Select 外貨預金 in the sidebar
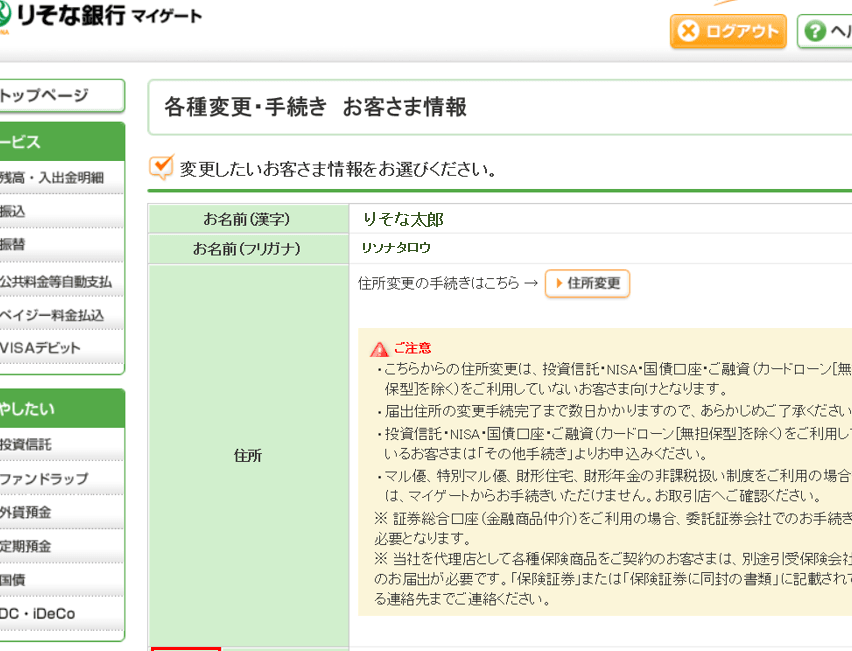The image size is (852, 651). click(x=27, y=512)
